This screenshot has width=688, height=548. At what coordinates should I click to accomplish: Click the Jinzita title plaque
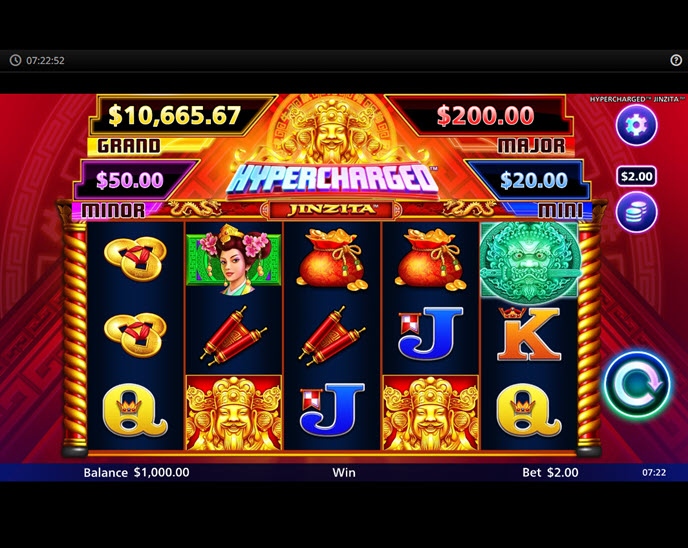coord(331,210)
